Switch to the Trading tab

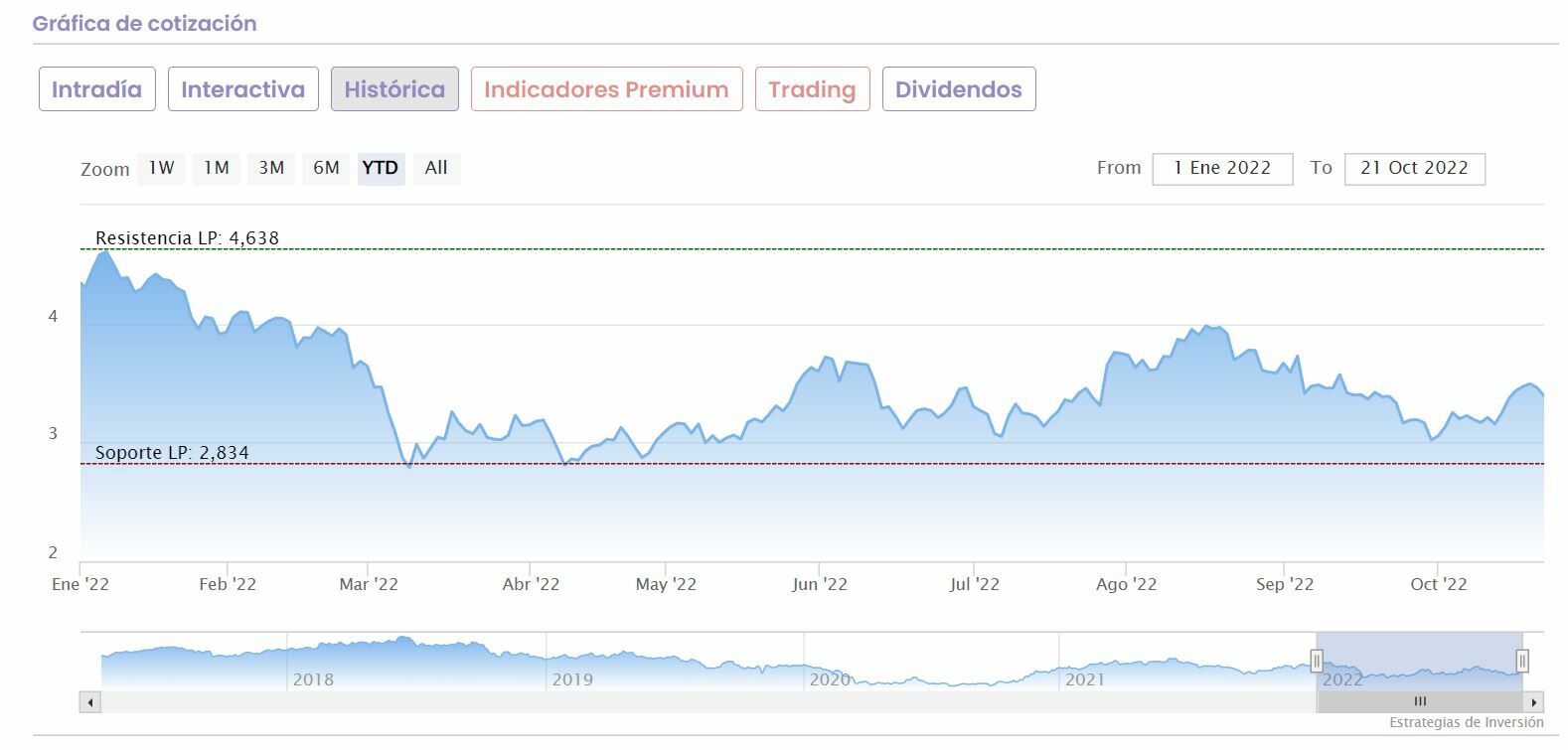click(x=812, y=89)
